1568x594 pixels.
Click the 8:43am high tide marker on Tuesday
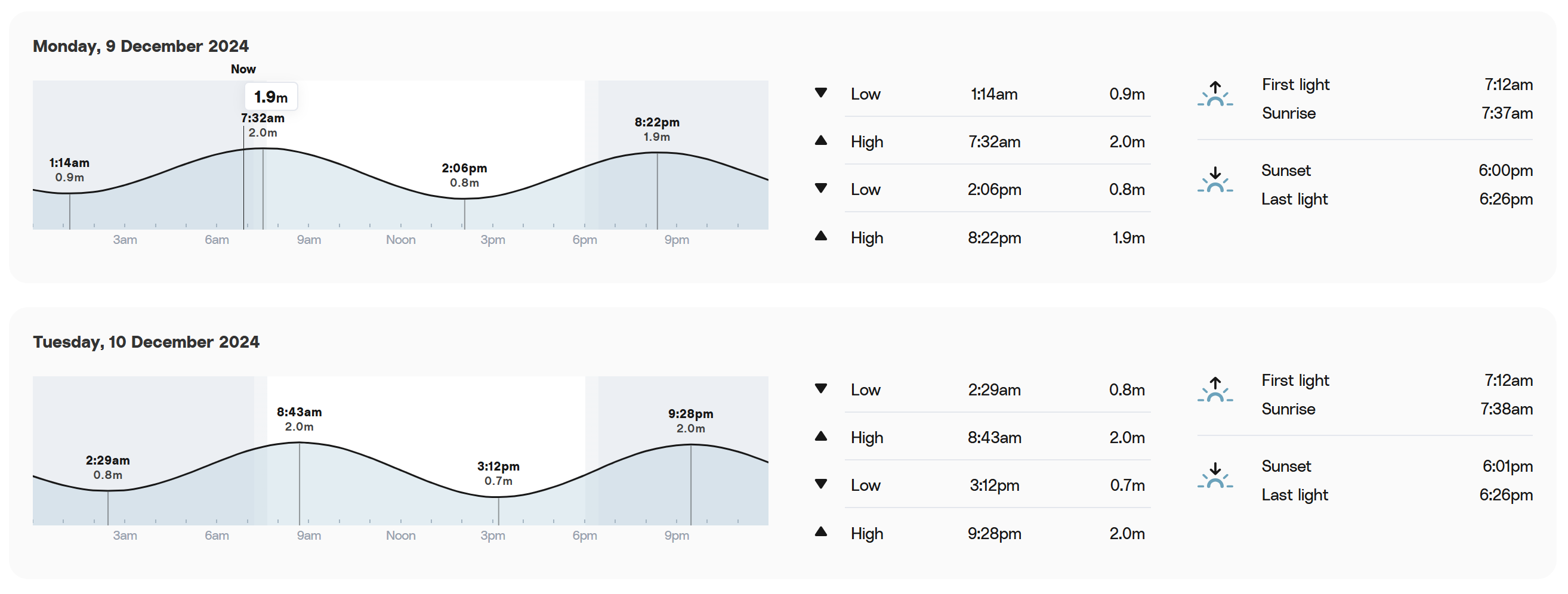click(x=299, y=419)
